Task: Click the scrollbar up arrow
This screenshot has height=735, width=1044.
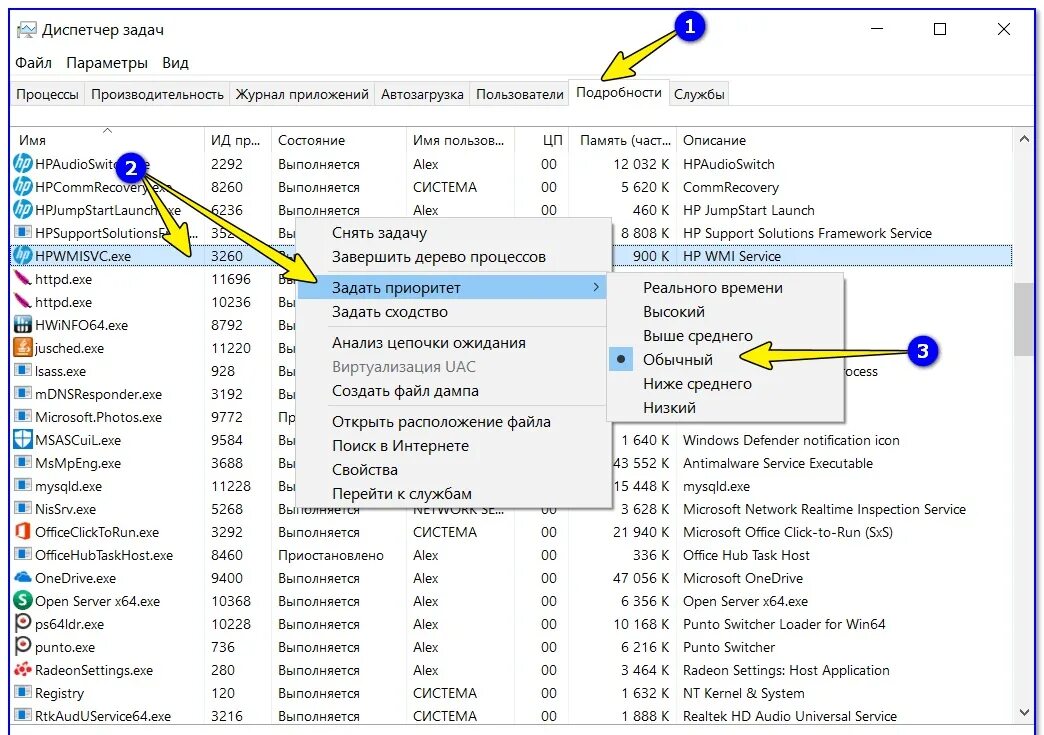Action: 1024,139
